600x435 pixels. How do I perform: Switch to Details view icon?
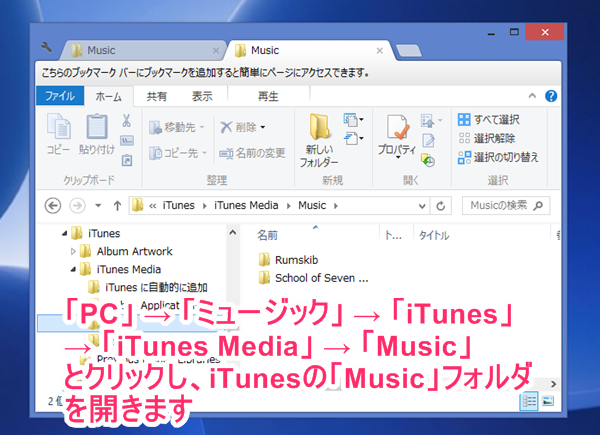(529, 401)
